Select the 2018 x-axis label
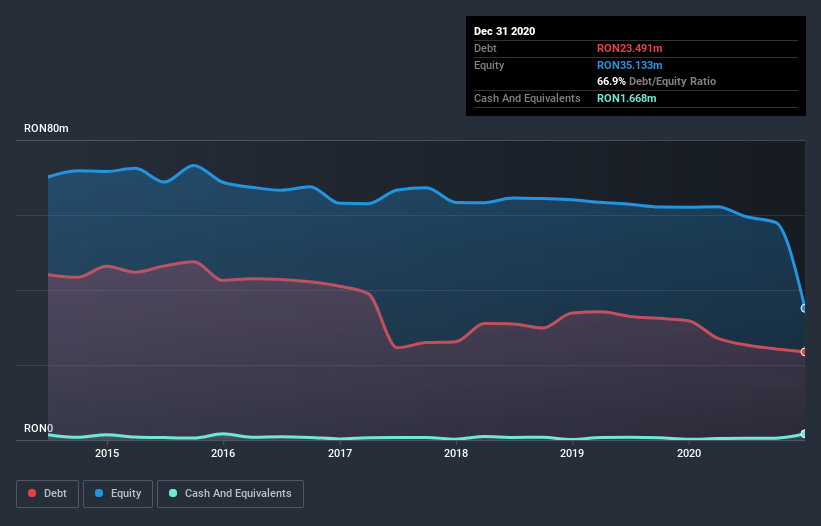 coord(456,453)
